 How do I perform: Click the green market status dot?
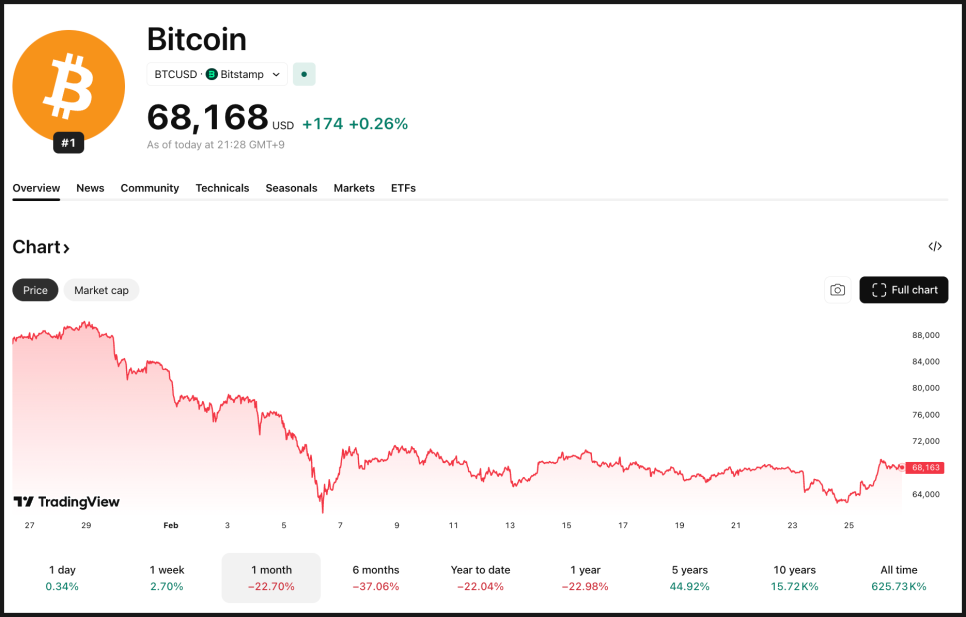(x=304, y=74)
